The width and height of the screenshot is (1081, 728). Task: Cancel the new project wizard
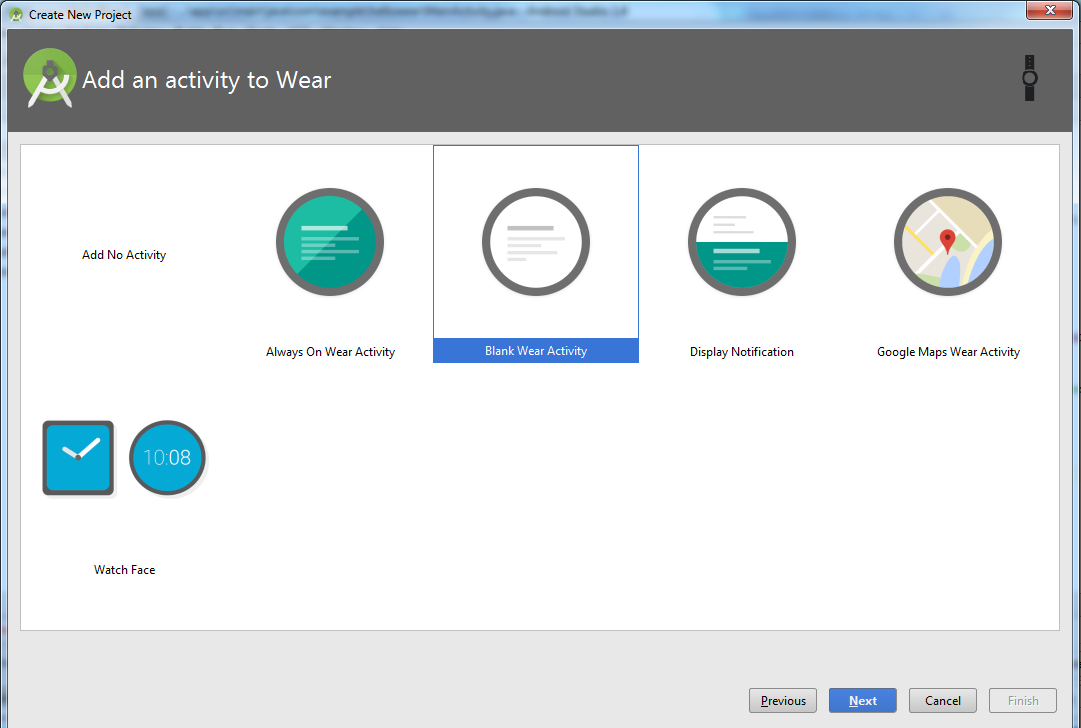pyautogui.click(x=942, y=700)
